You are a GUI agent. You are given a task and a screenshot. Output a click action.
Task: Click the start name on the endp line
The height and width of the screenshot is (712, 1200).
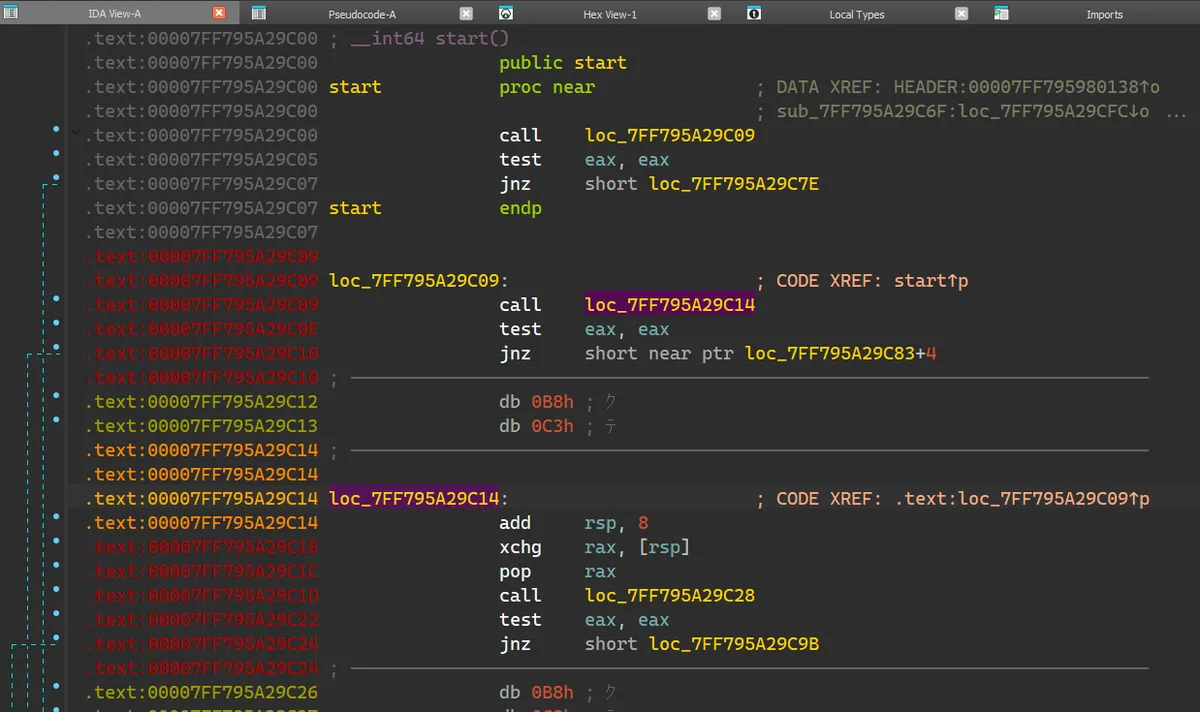pyautogui.click(x=355, y=208)
